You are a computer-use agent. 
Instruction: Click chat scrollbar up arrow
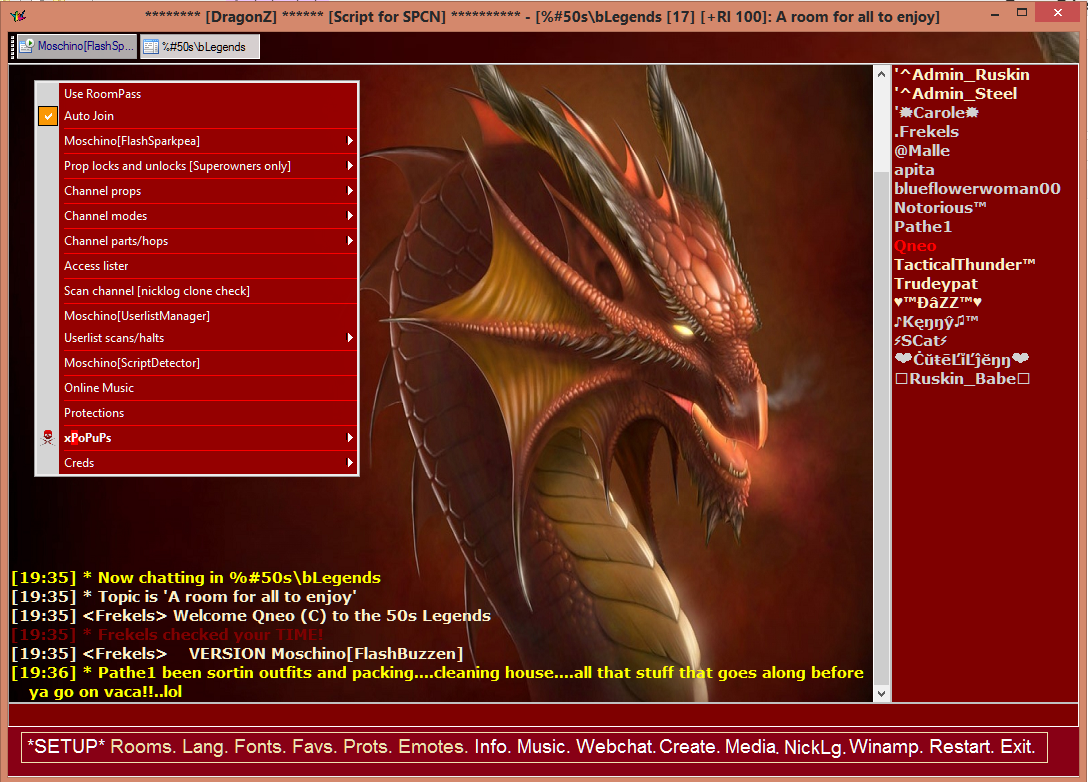point(881,74)
